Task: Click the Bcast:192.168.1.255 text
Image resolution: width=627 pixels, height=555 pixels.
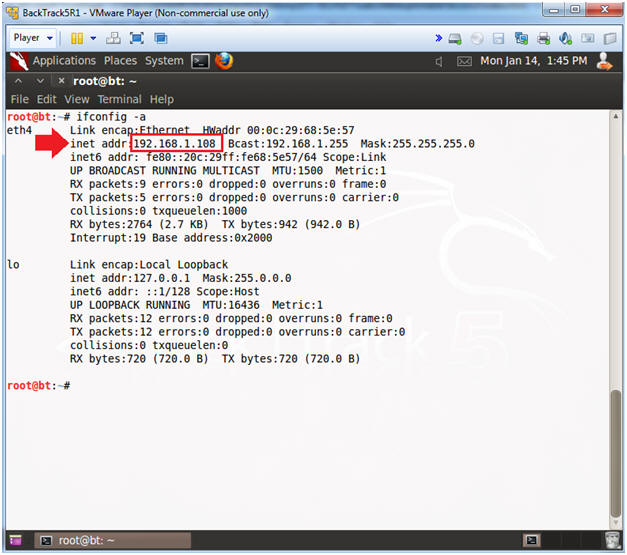Action: tap(288, 144)
